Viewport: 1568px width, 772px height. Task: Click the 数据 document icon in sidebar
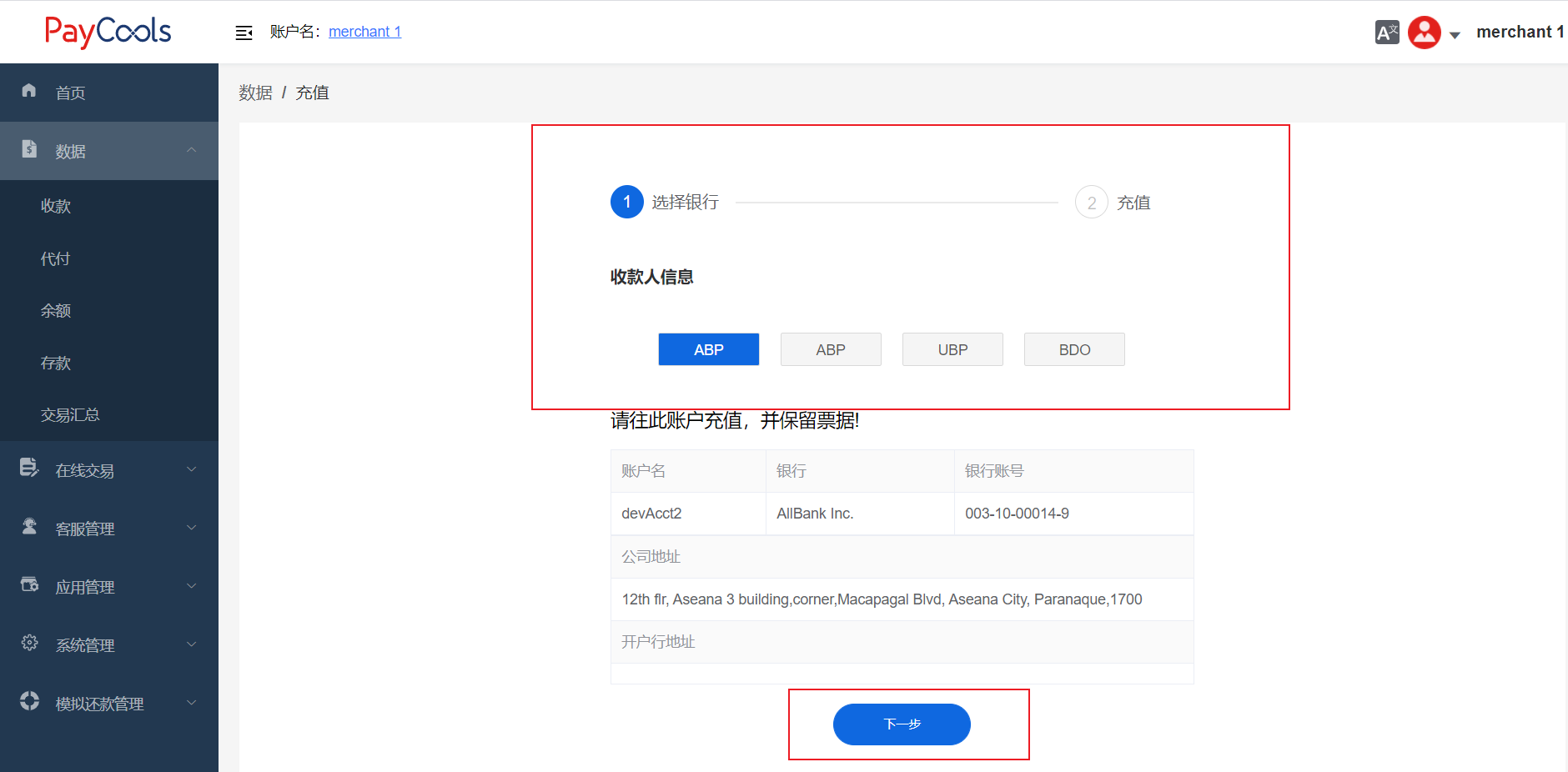tap(29, 149)
